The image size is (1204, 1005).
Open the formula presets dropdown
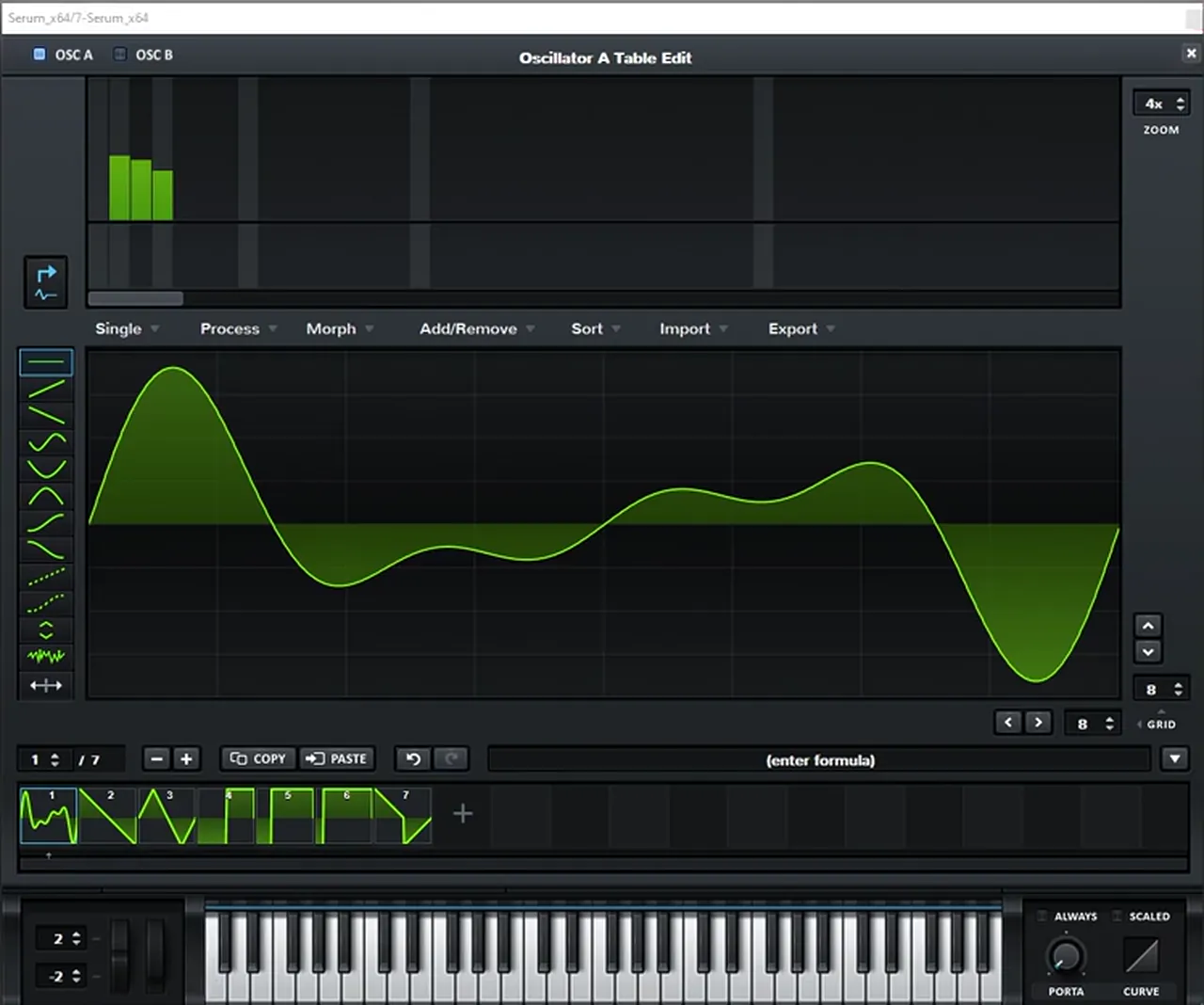click(x=1175, y=758)
